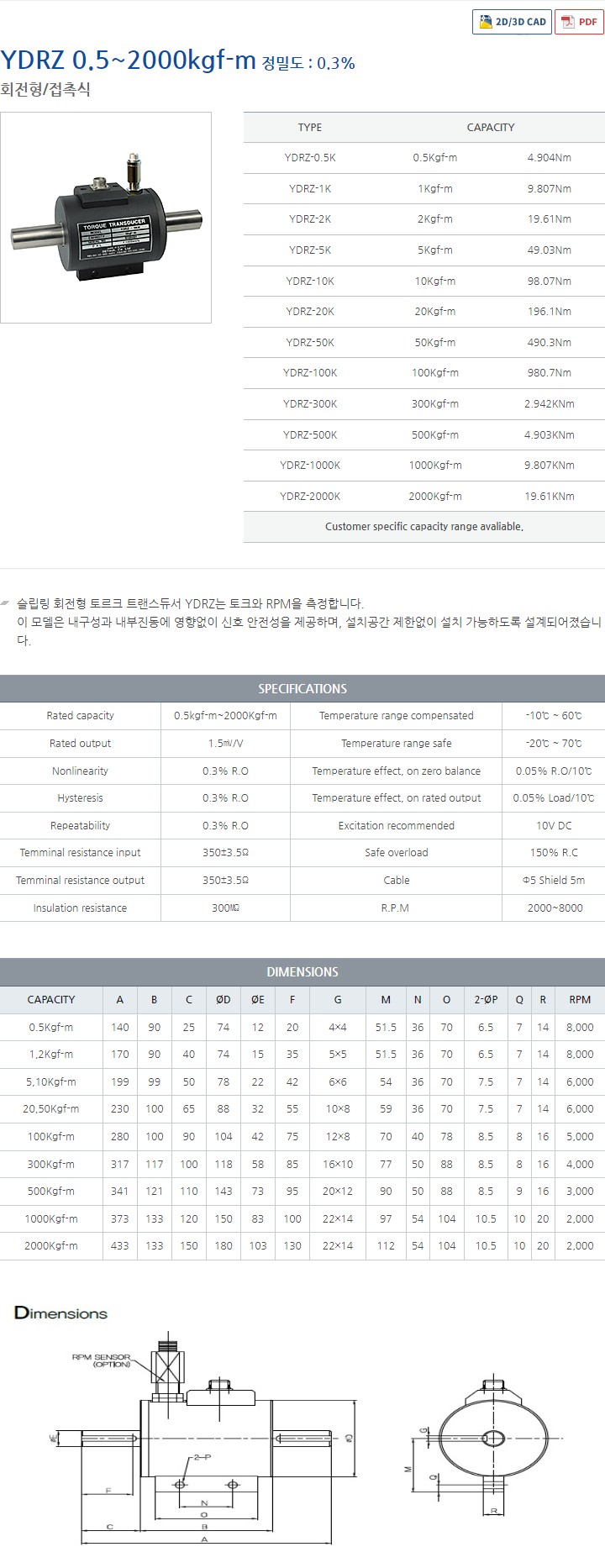This screenshot has height=1568, width=605.
Task: Click the Rated output label
Action: (80, 744)
